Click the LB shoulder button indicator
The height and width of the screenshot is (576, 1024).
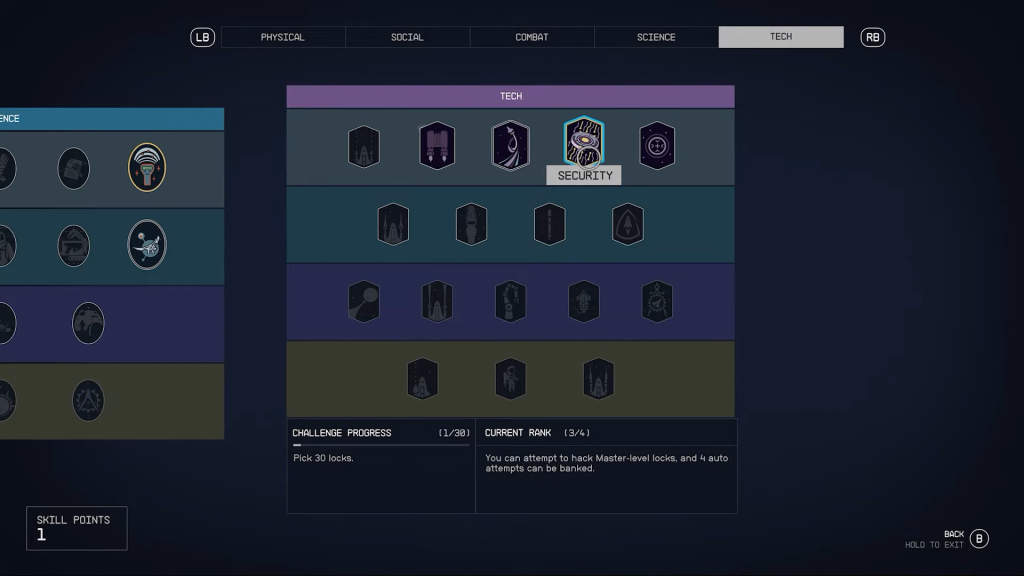pyautogui.click(x=200, y=36)
